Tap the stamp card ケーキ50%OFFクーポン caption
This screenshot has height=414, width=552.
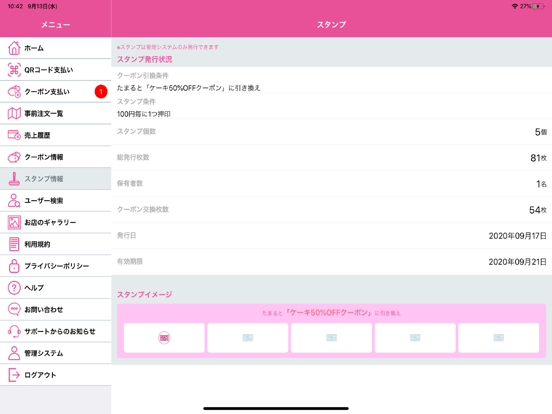[331, 313]
